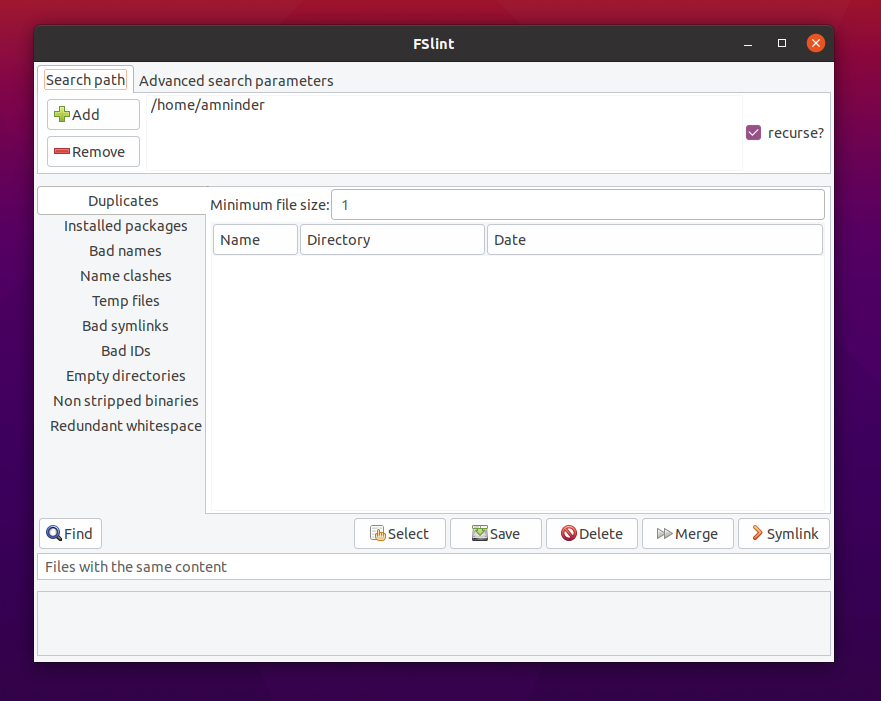Sort by the Name column header
The height and width of the screenshot is (701, 881).
(x=255, y=240)
